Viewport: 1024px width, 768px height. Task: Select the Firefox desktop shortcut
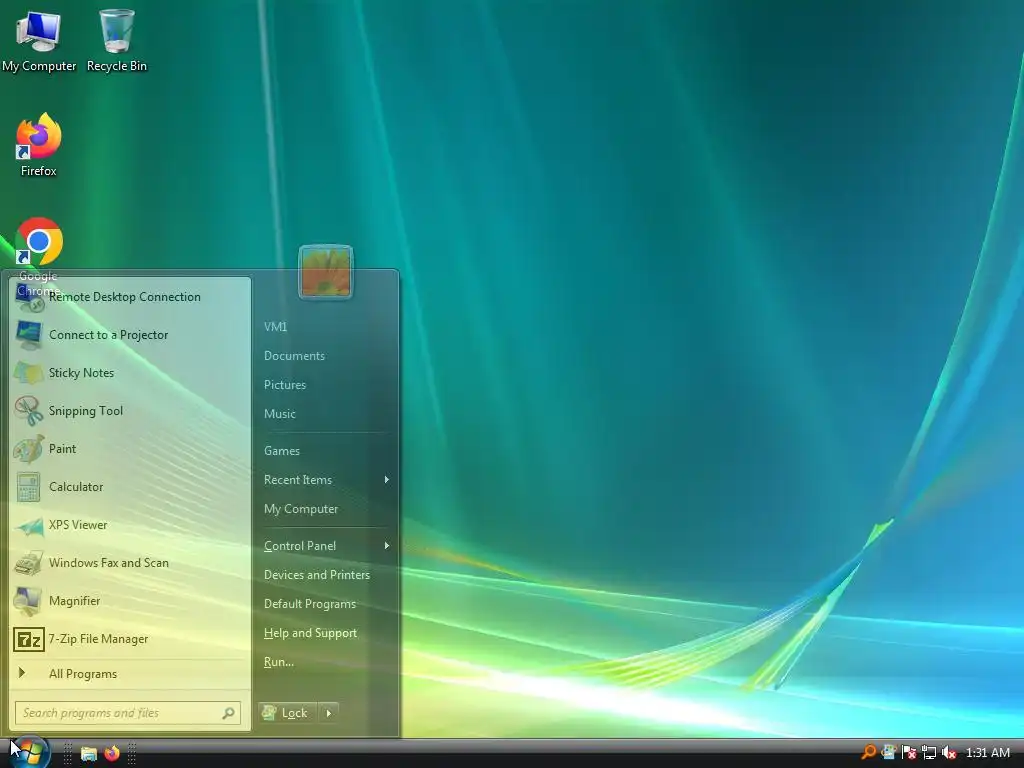click(x=39, y=145)
